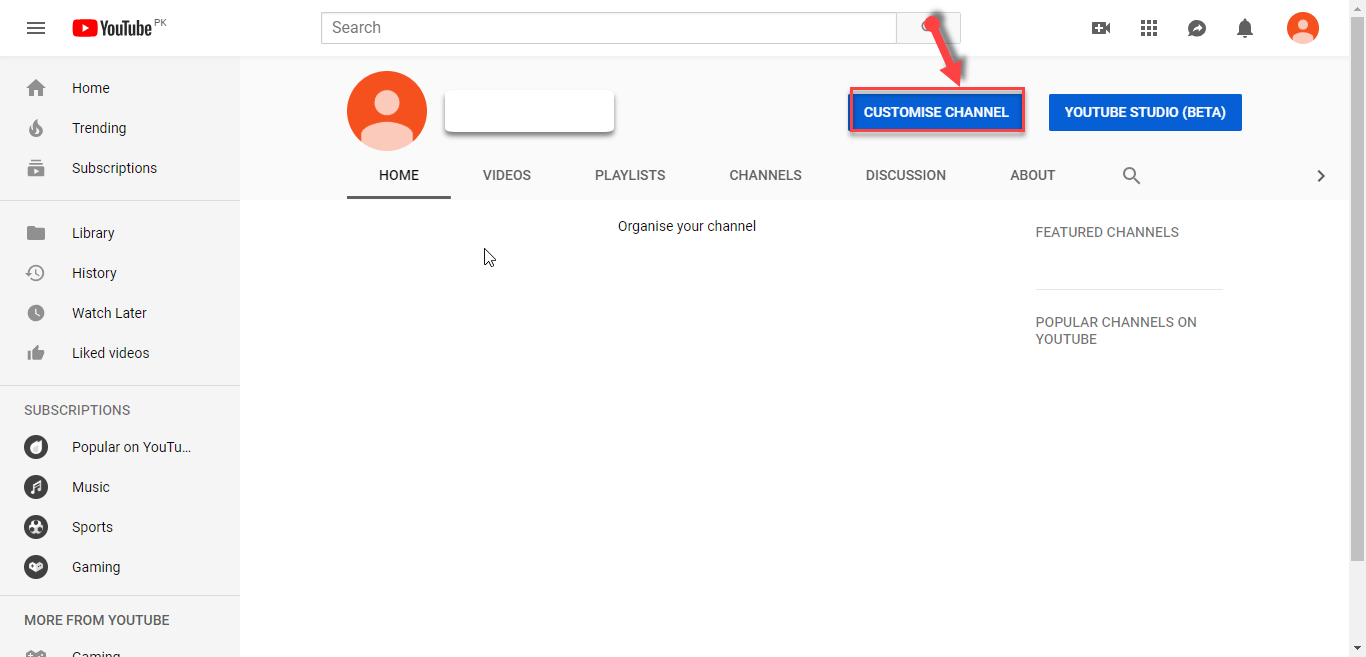This screenshot has width=1366, height=657.
Task: Open YouTube messages icon
Action: click(1196, 28)
